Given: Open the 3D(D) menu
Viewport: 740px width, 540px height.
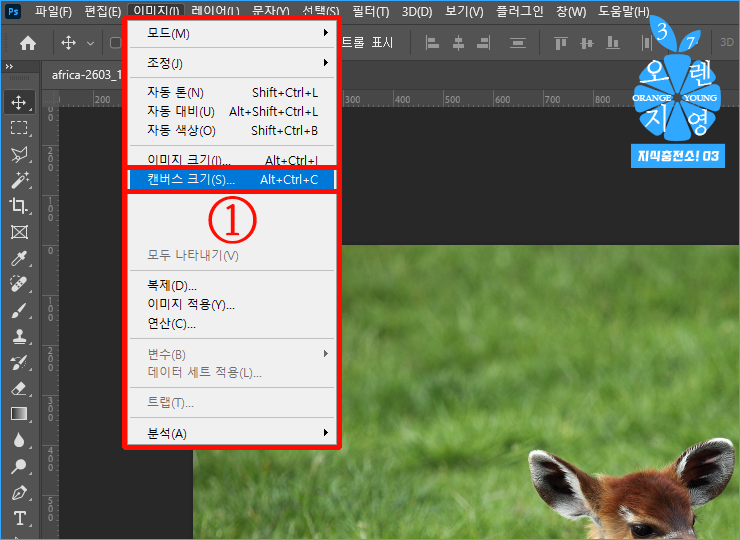Looking at the screenshot, I should 417,11.
